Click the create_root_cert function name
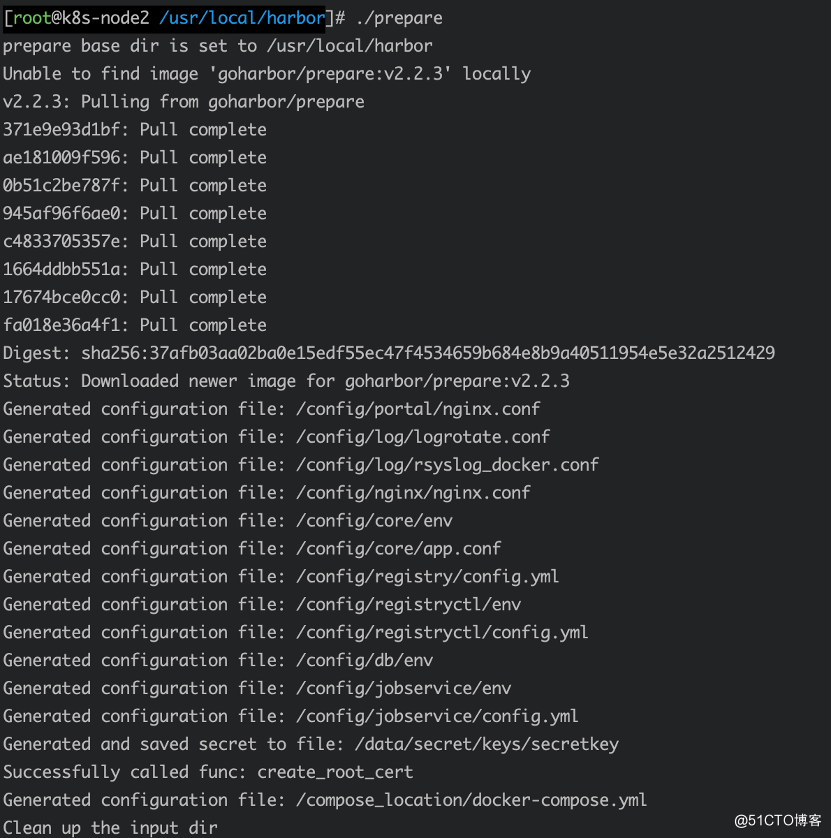The width and height of the screenshot is (832, 838). (335, 772)
